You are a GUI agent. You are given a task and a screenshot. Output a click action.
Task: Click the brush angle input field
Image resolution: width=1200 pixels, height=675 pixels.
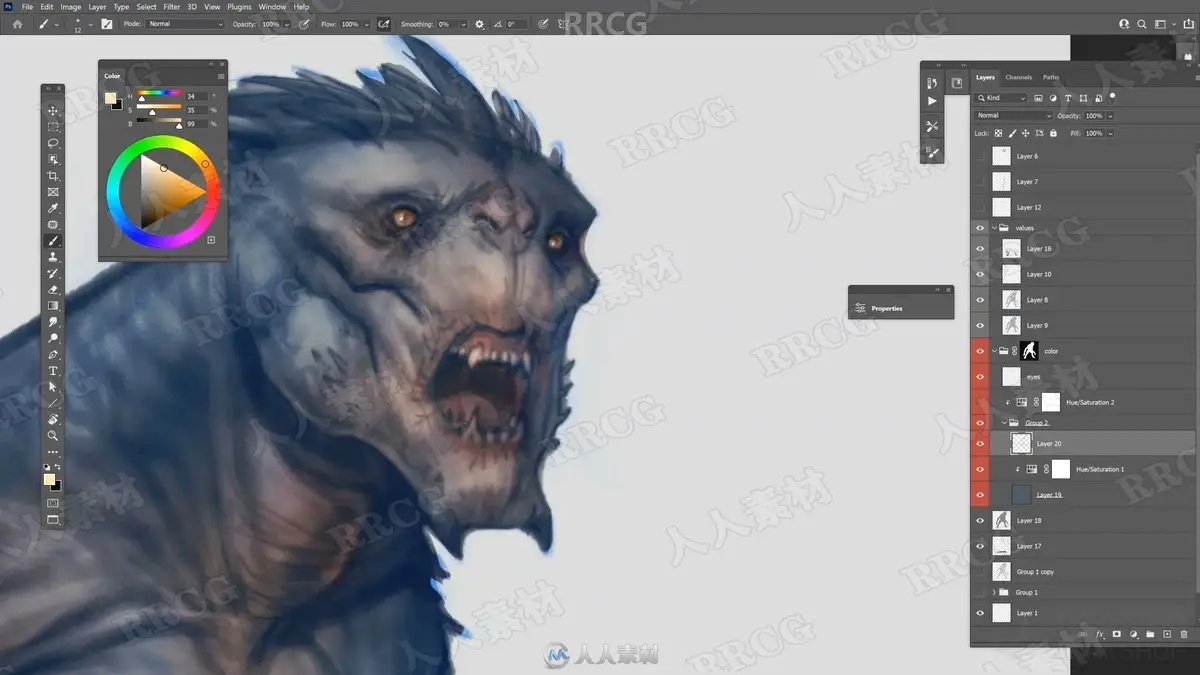[515, 24]
